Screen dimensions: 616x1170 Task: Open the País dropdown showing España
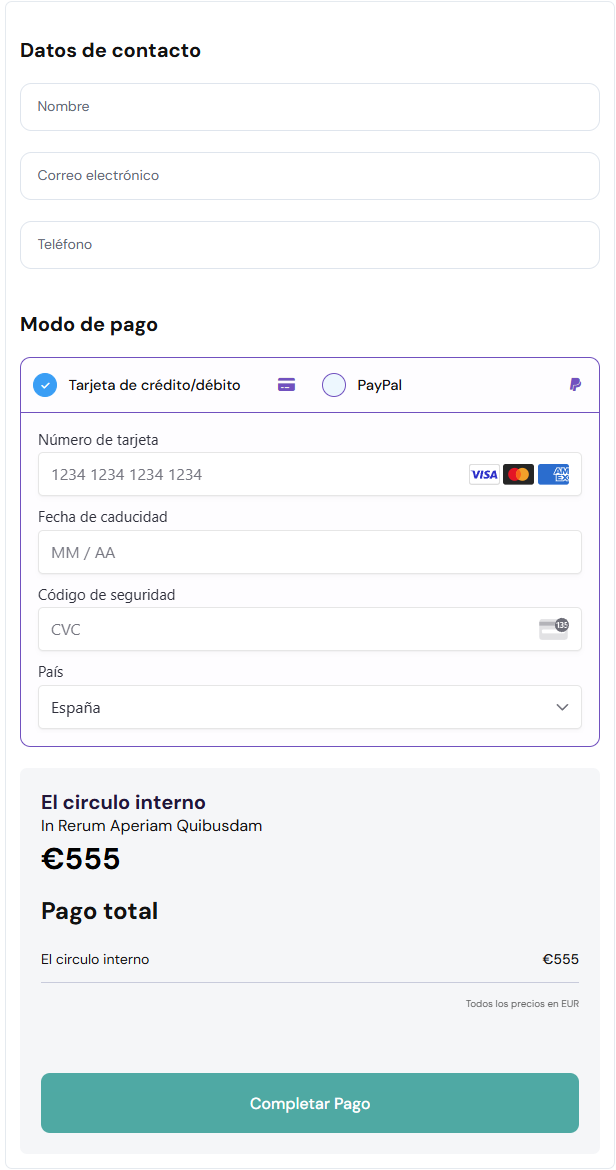pyautogui.click(x=300, y=708)
